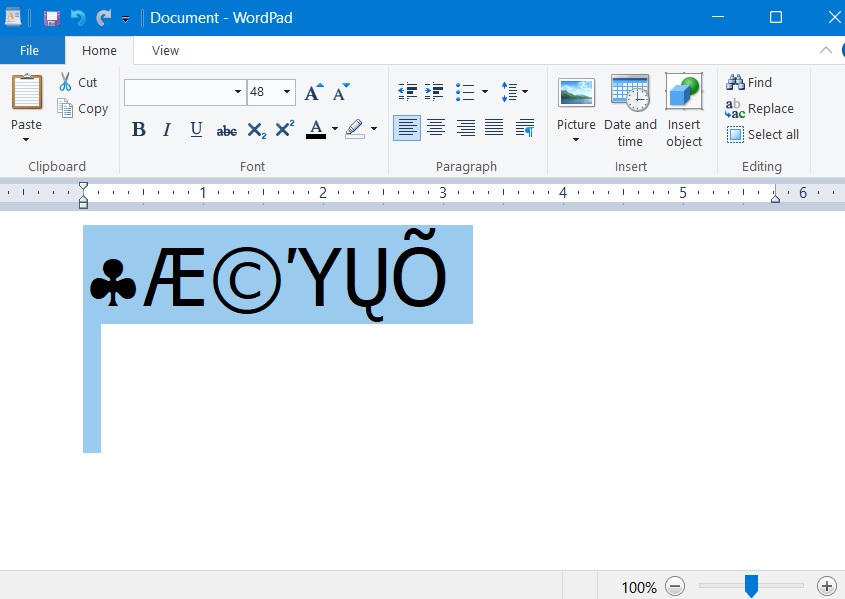The image size is (845, 599).
Task: Apply subscript formatting
Action: 254,129
